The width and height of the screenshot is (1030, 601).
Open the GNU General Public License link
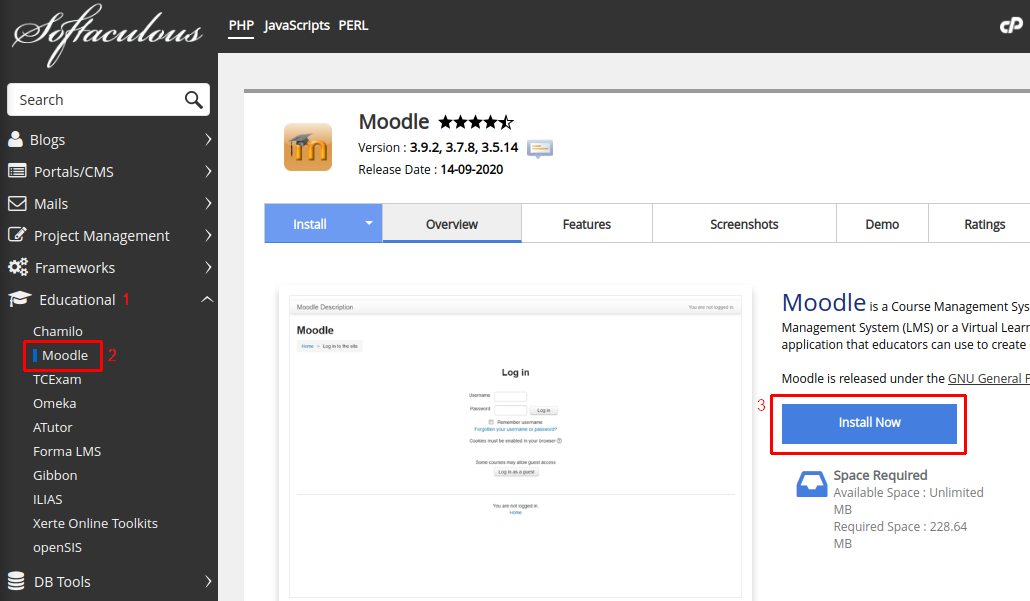989,378
